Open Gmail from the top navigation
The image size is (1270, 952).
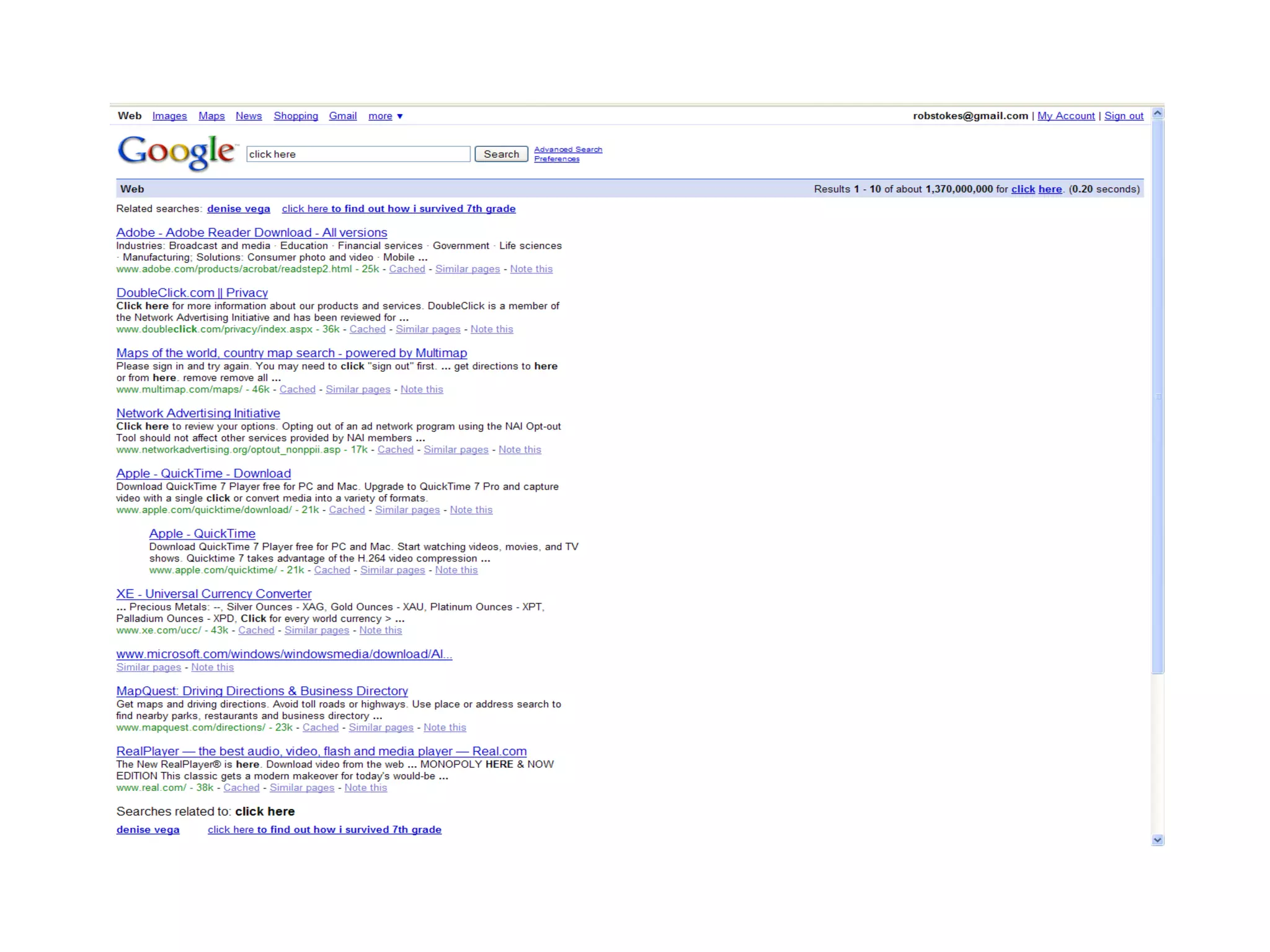(x=342, y=116)
